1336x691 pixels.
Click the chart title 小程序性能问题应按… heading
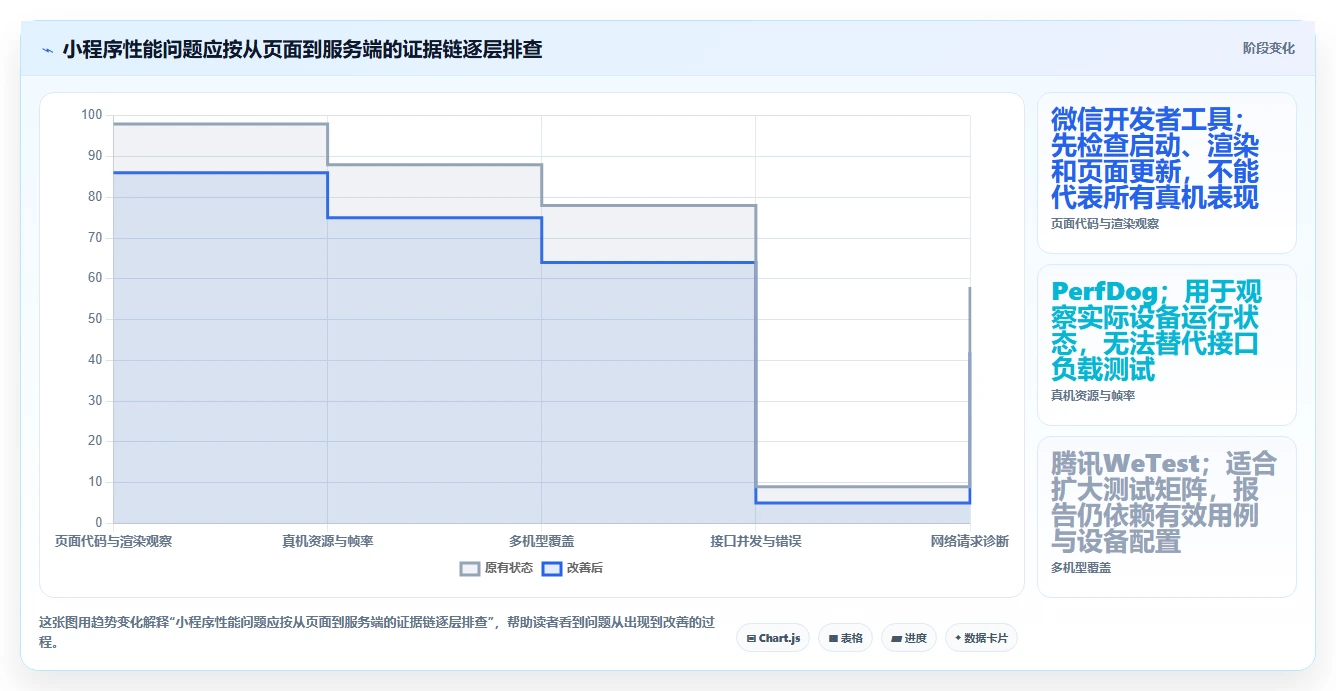coord(302,49)
